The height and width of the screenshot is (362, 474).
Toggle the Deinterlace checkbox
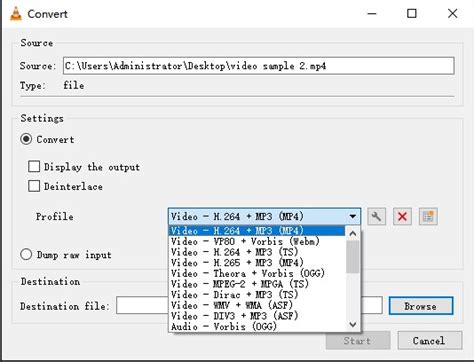click(34, 186)
